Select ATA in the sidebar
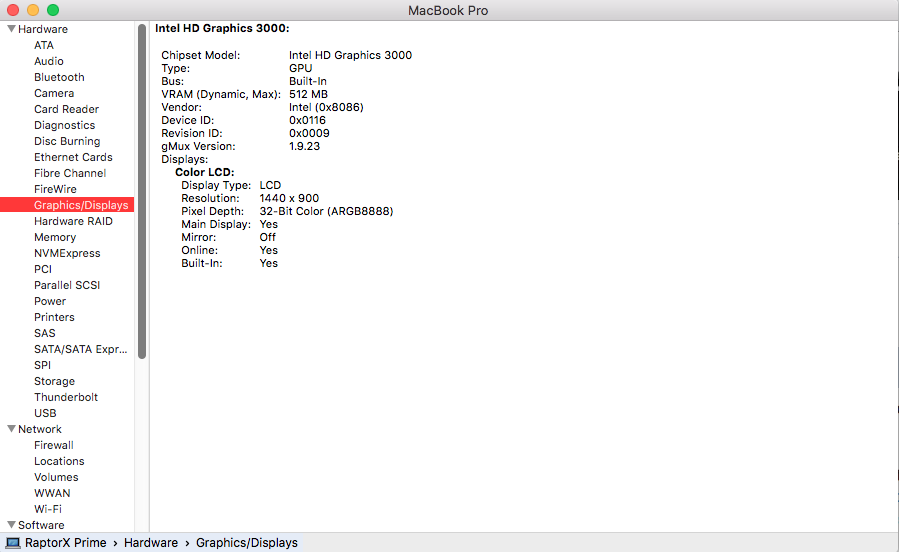 (x=44, y=45)
